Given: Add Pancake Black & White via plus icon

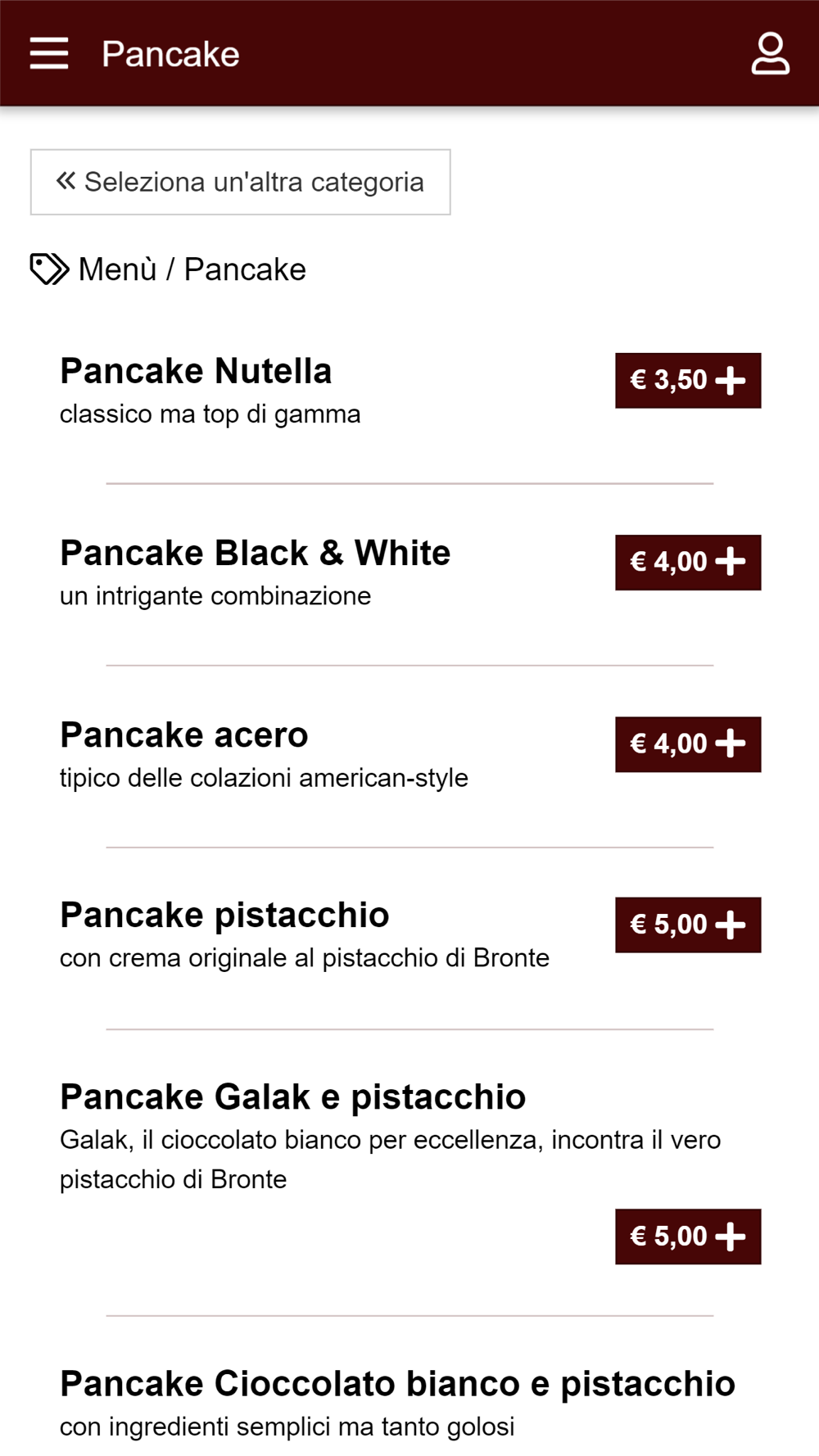Looking at the screenshot, I should [731, 562].
